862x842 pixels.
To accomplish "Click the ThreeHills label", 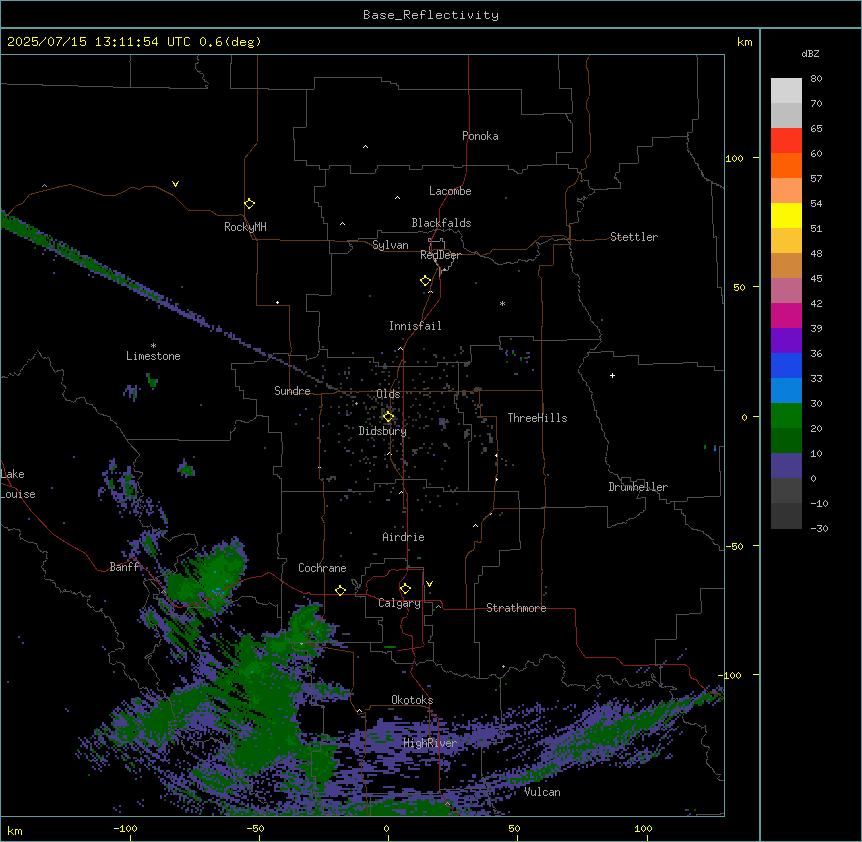I will tap(537, 418).
